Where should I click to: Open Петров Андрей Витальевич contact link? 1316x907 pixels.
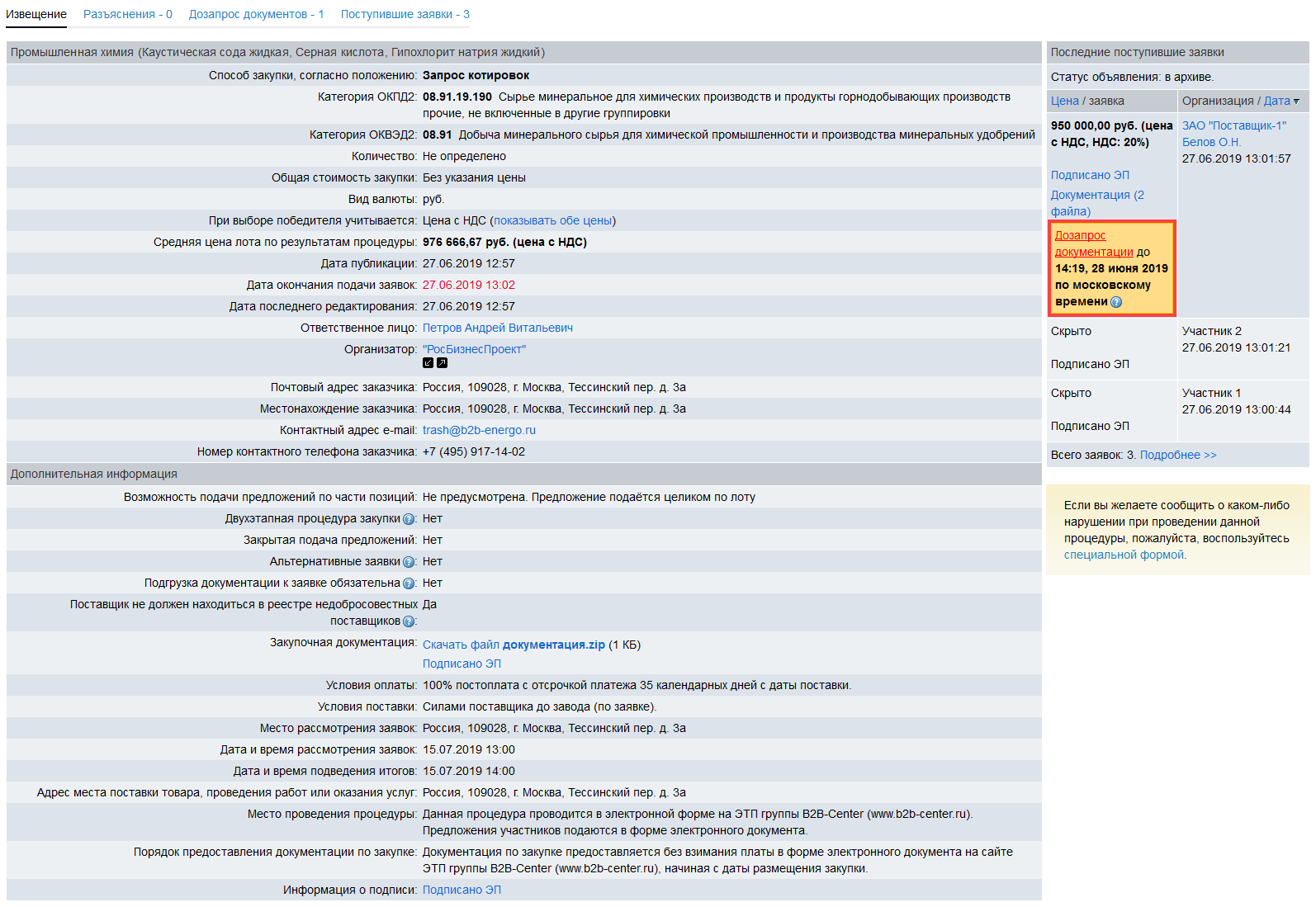point(497,328)
